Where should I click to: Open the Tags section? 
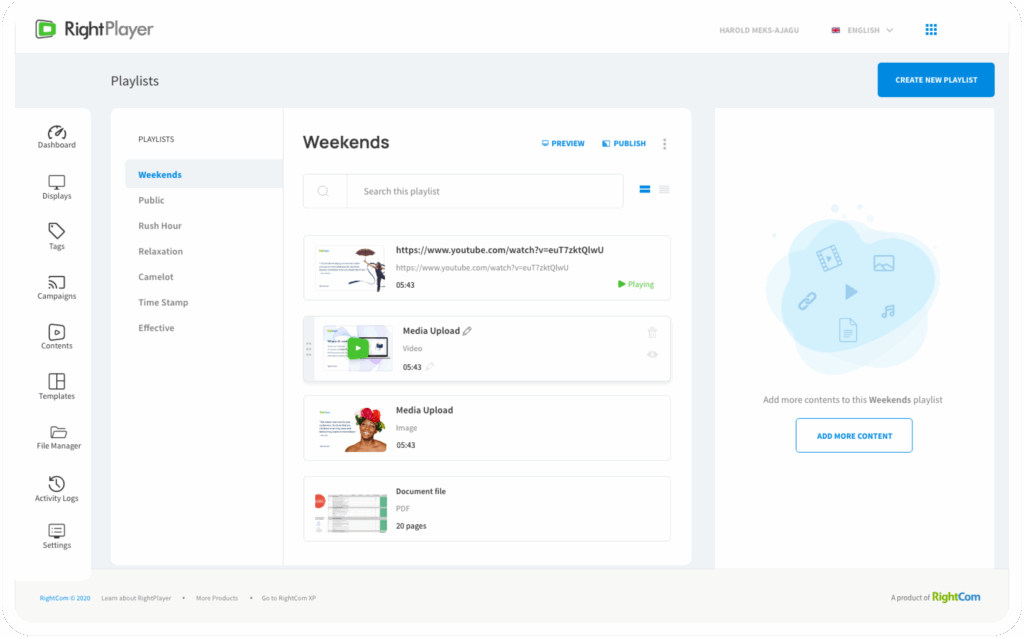pos(57,236)
